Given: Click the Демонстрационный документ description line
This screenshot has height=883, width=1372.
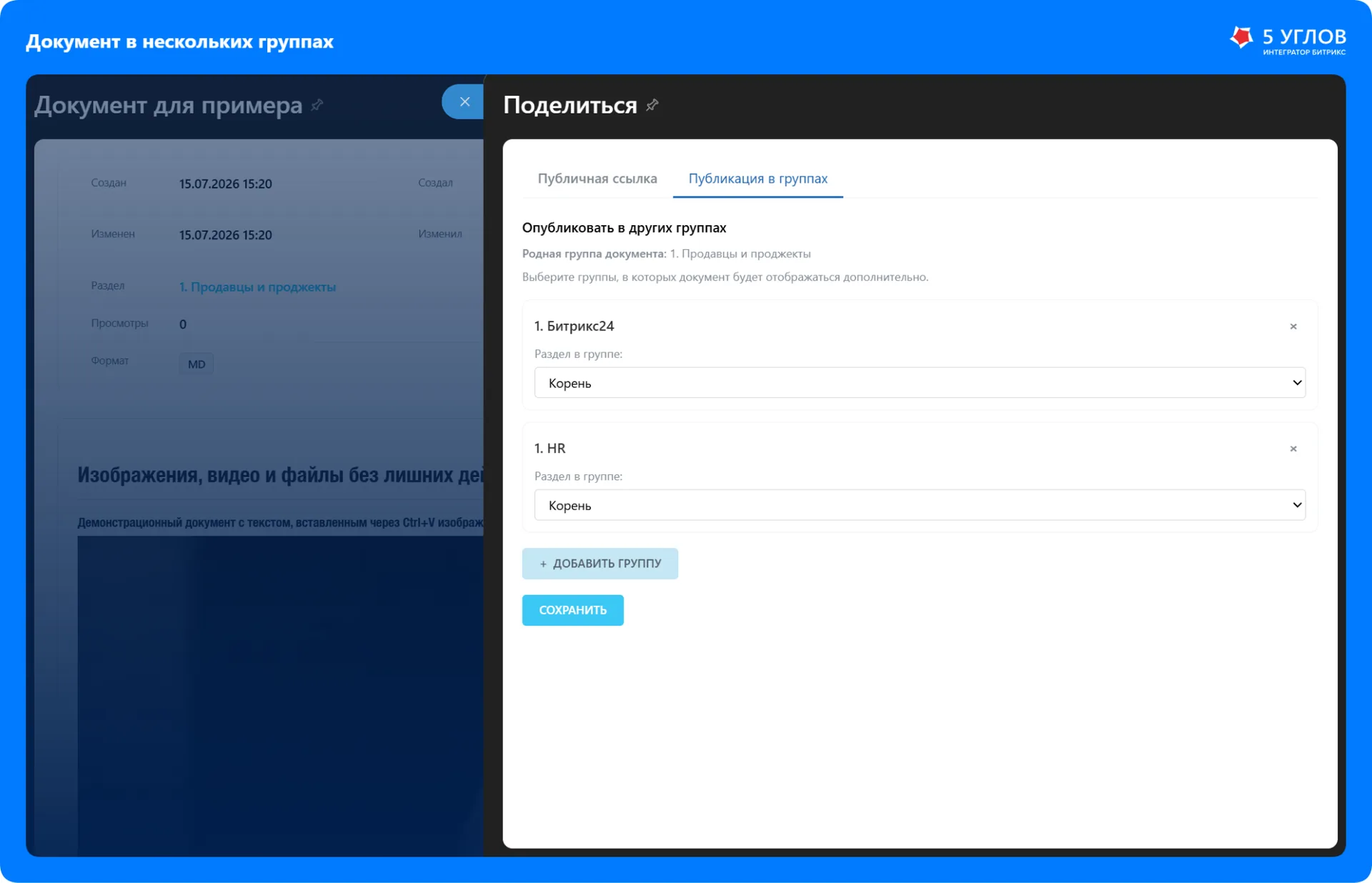Looking at the screenshot, I should [280, 522].
